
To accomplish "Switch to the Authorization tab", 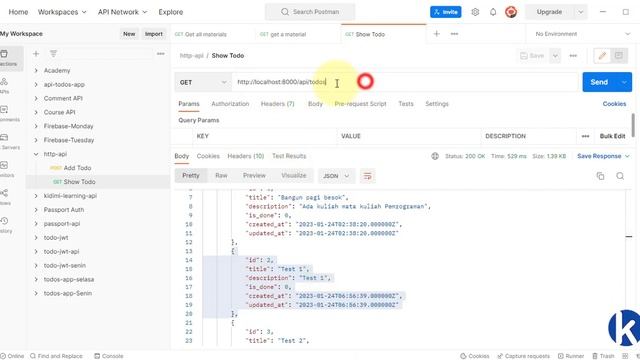I will click(230, 104).
